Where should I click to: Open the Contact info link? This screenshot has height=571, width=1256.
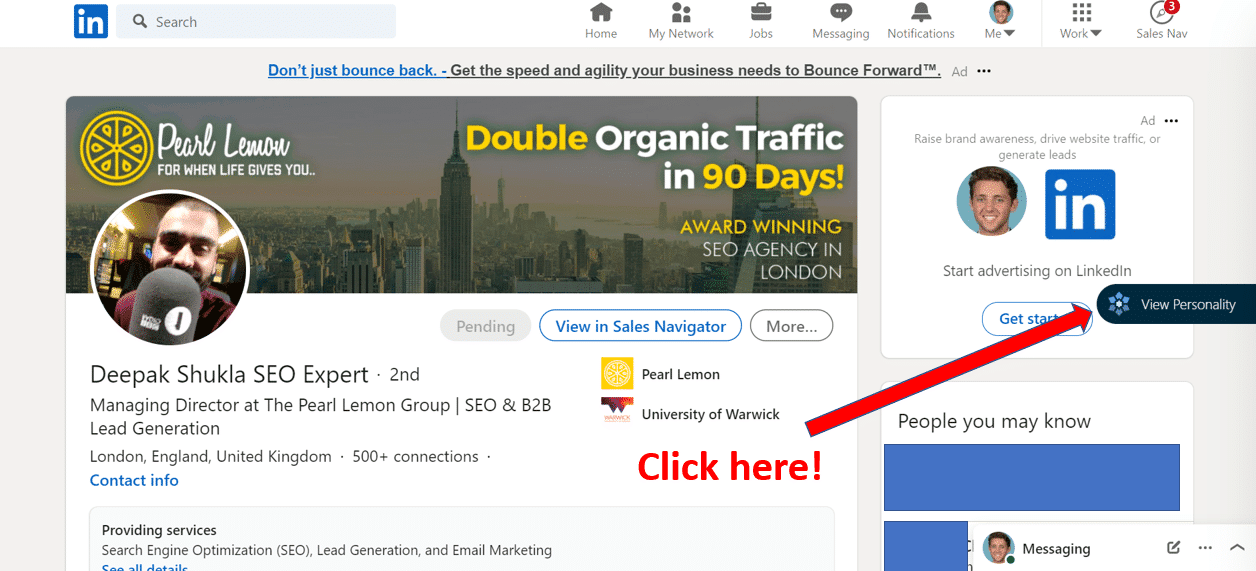[x=134, y=480]
